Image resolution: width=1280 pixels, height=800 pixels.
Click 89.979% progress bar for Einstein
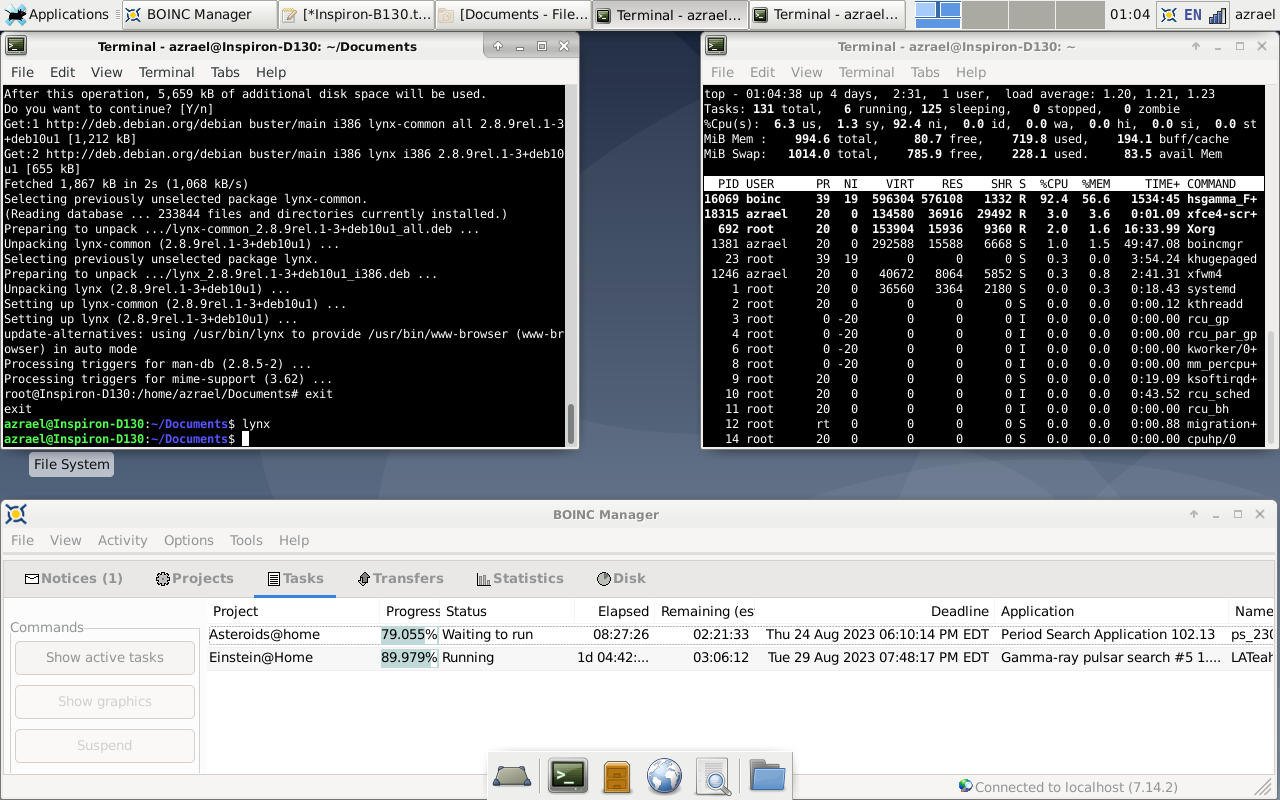(410, 657)
